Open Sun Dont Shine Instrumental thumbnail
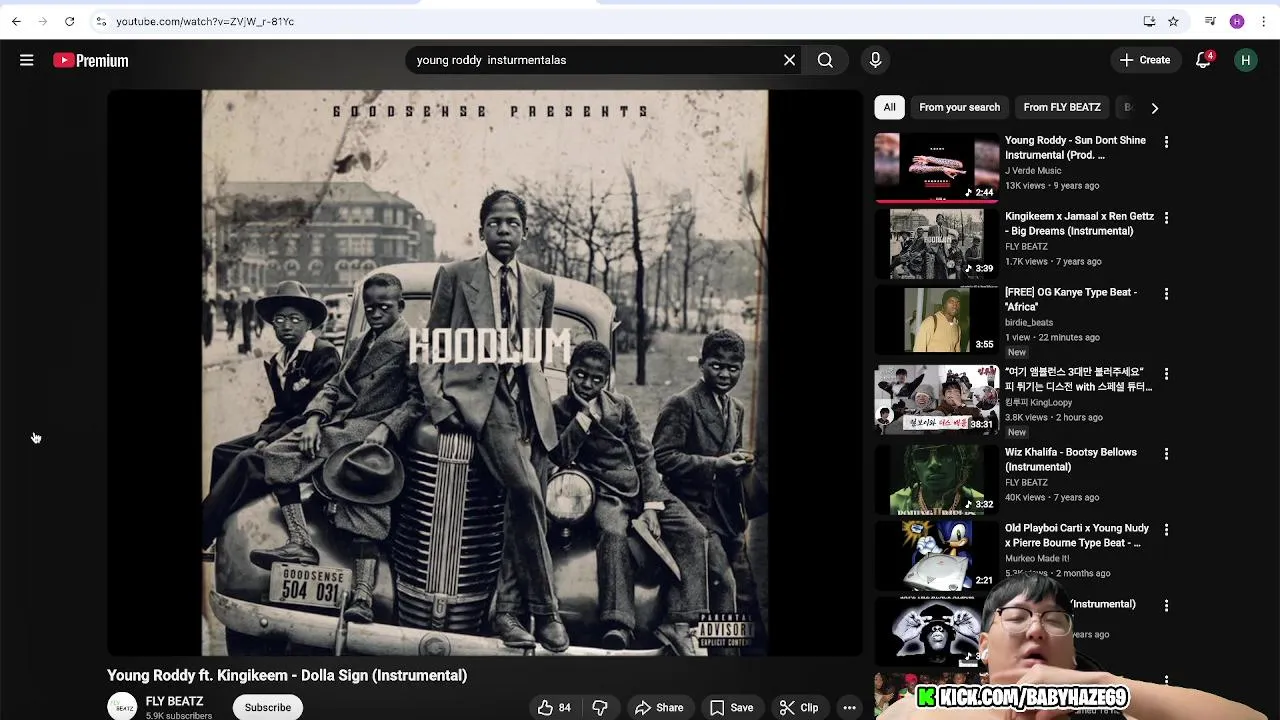 pyautogui.click(x=937, y=167)
